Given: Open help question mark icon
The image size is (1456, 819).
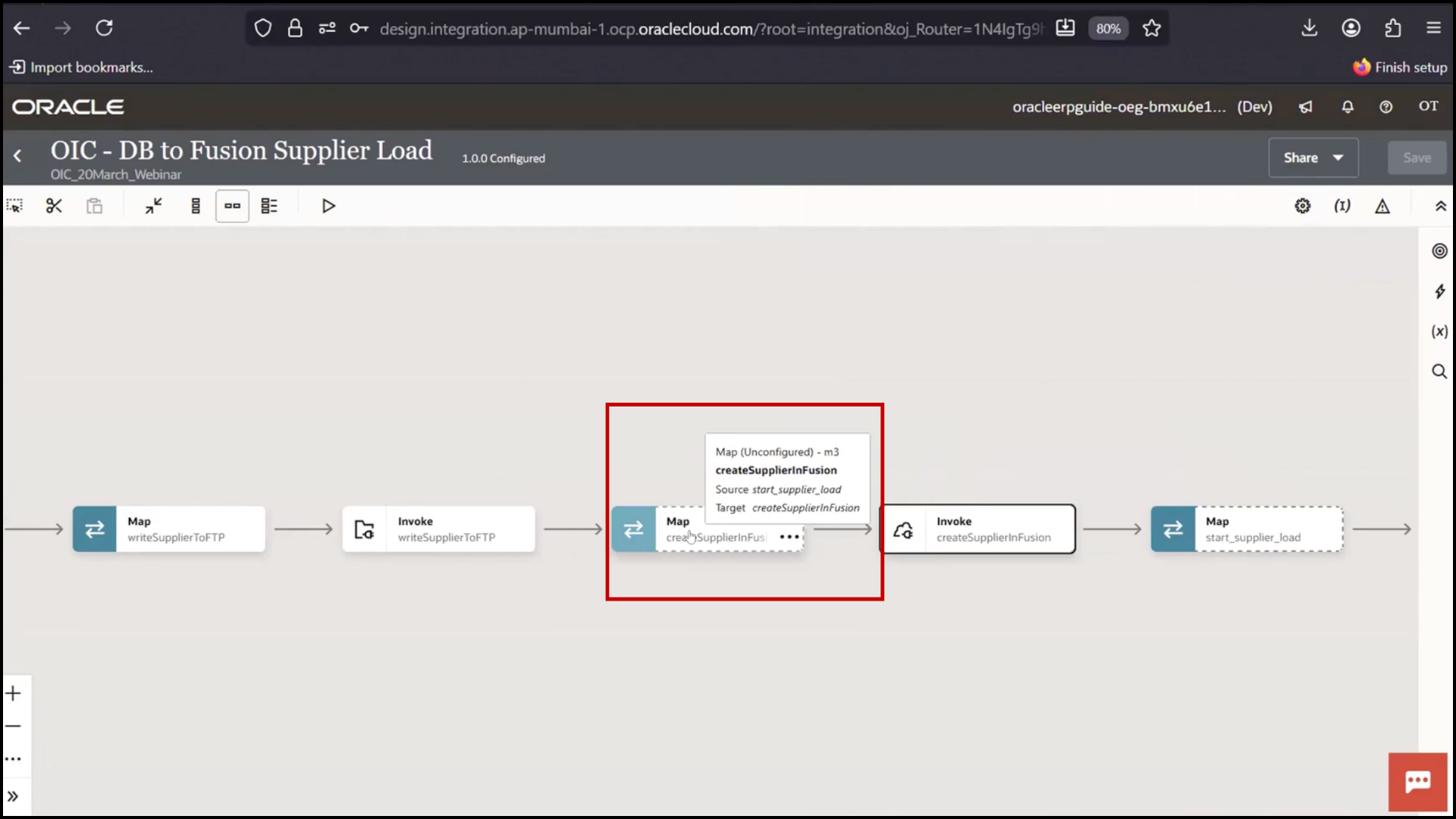Looking at the screenshot, I should coord(1386,107).
